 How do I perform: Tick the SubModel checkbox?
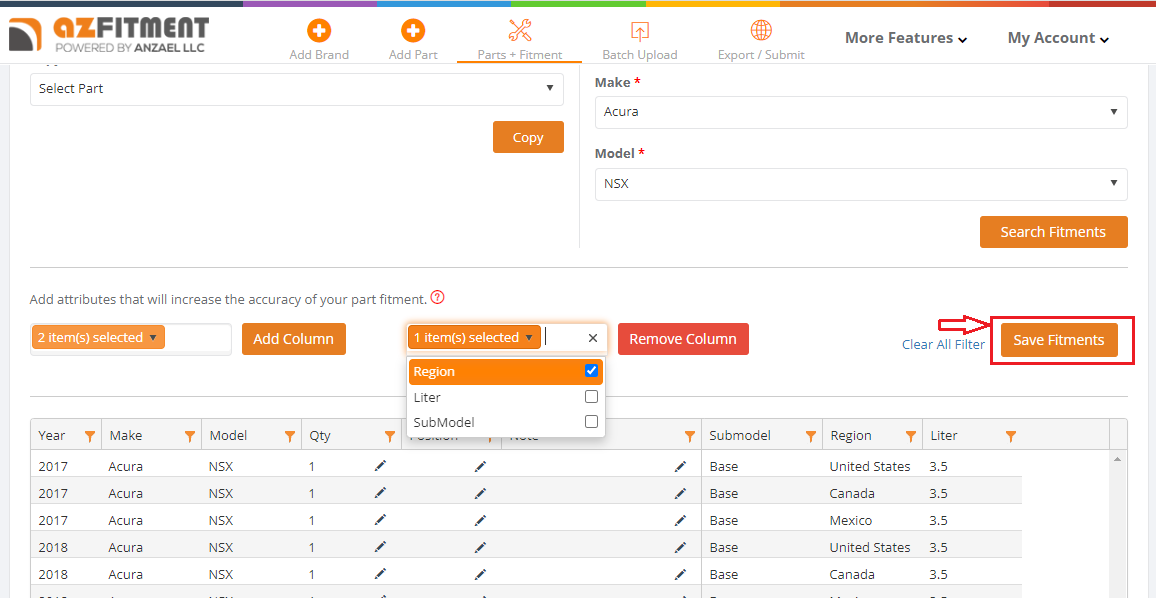click(591, 422)
